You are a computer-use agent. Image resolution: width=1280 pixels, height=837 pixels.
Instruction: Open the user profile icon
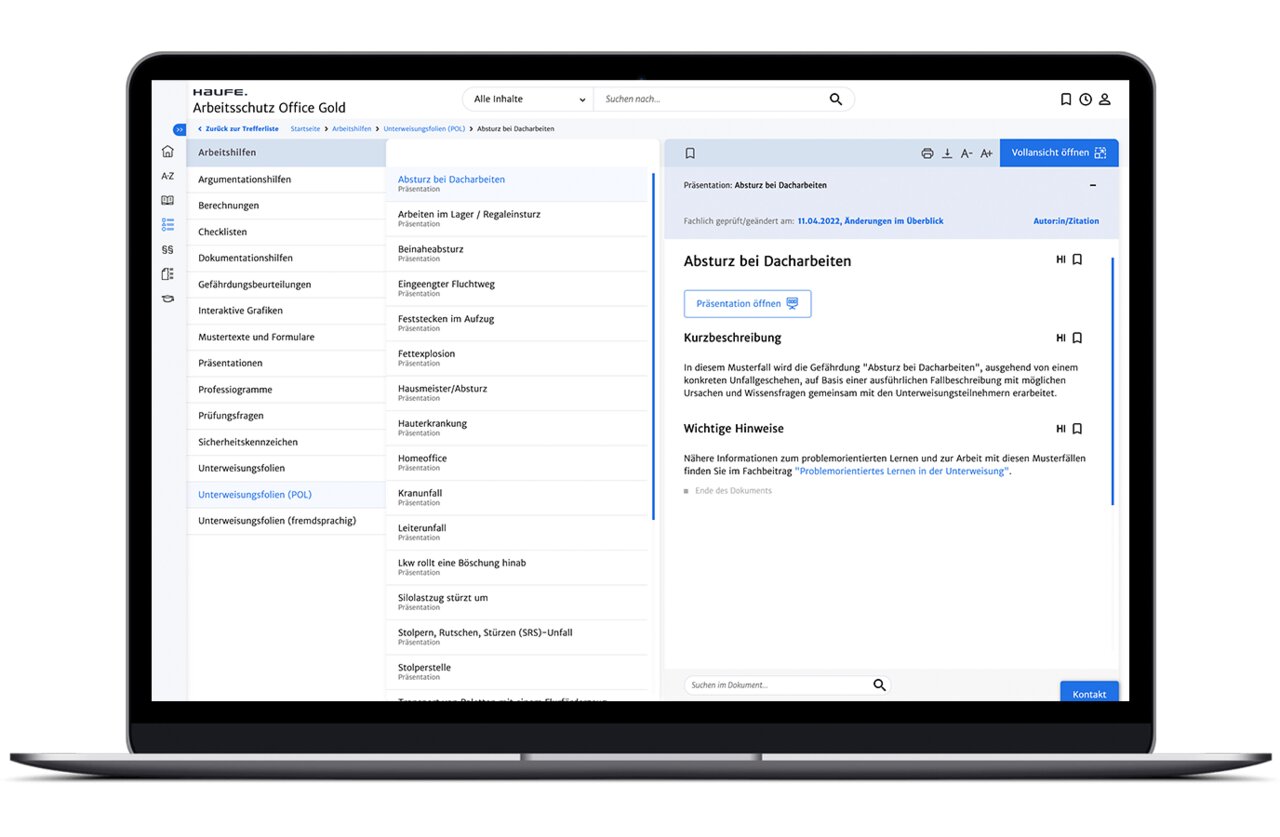tap(1105, 100)
